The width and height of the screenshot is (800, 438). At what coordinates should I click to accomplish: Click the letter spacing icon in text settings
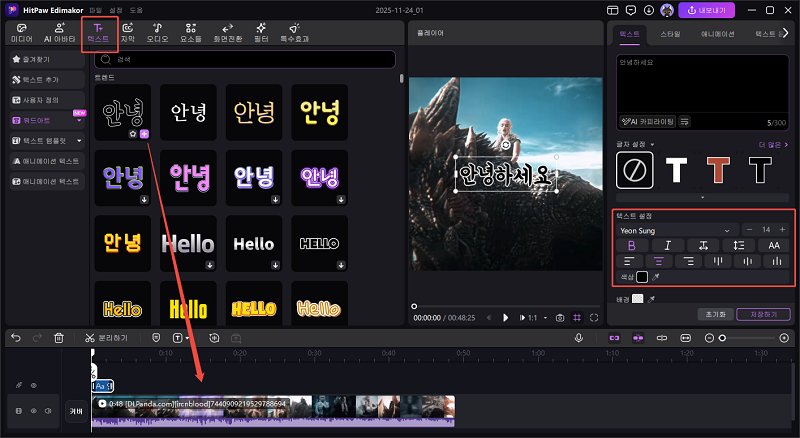(703, 246)
